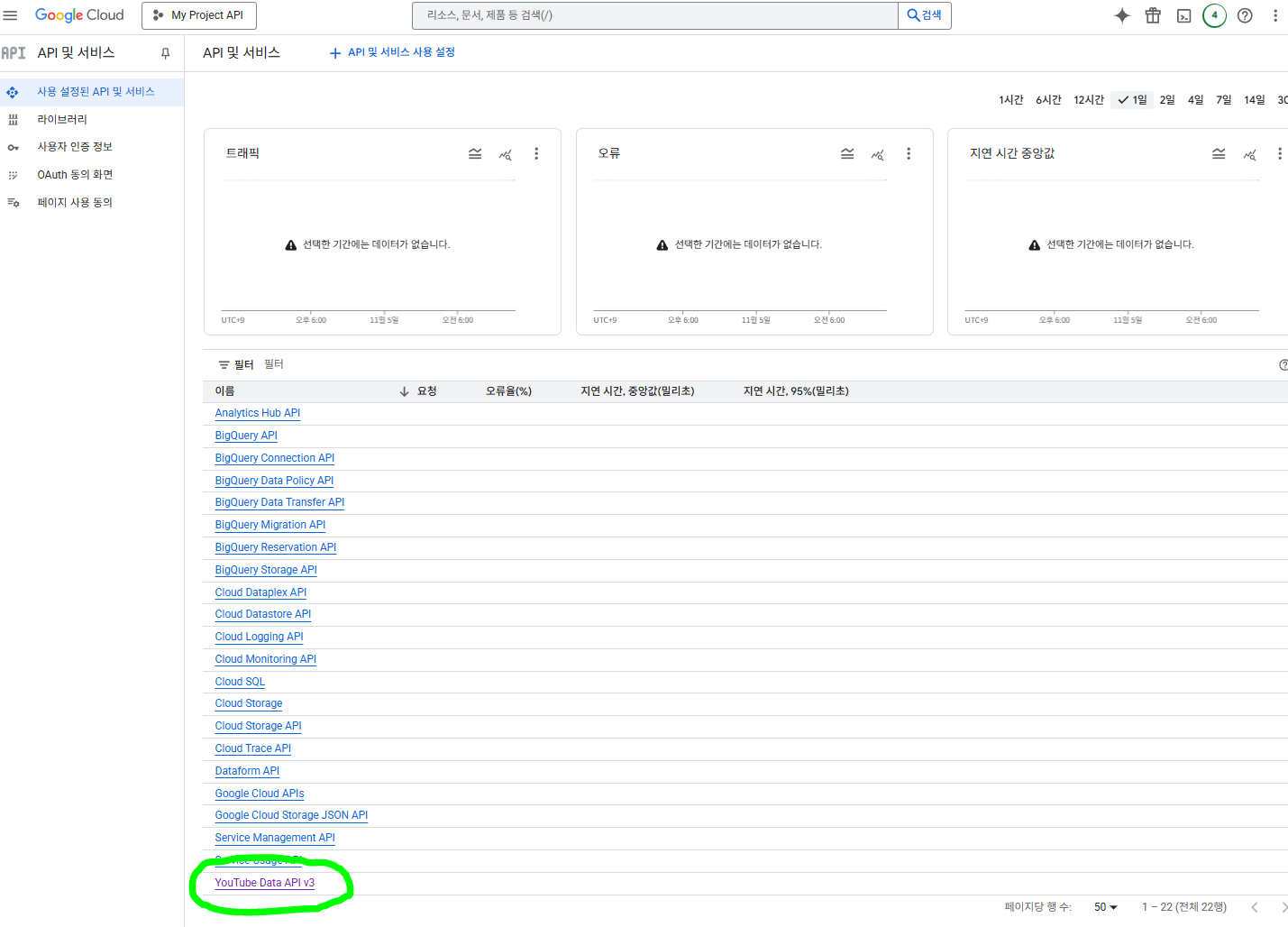This screenshot has width=1288, height=927.
Task: Activate the Cloud Shell terminal icon
Action: [x=1184, y=15]
